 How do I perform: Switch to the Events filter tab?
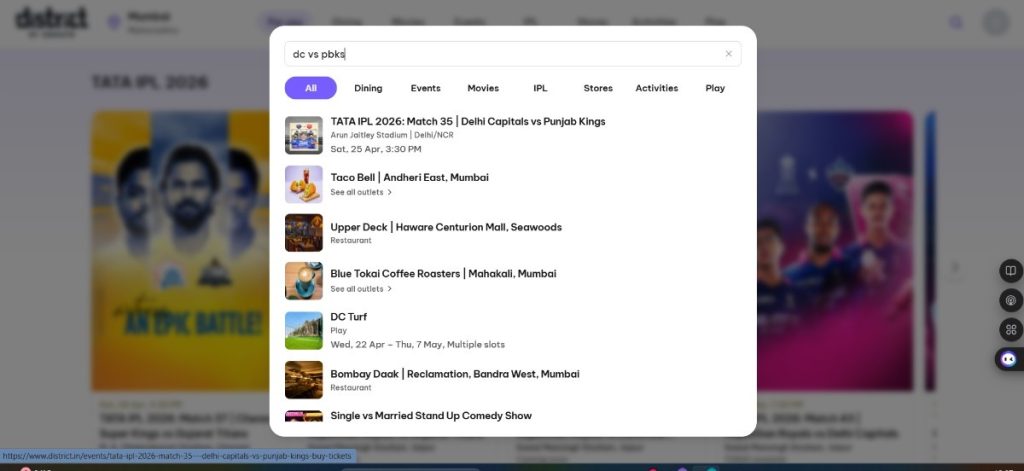click(426, 88)
